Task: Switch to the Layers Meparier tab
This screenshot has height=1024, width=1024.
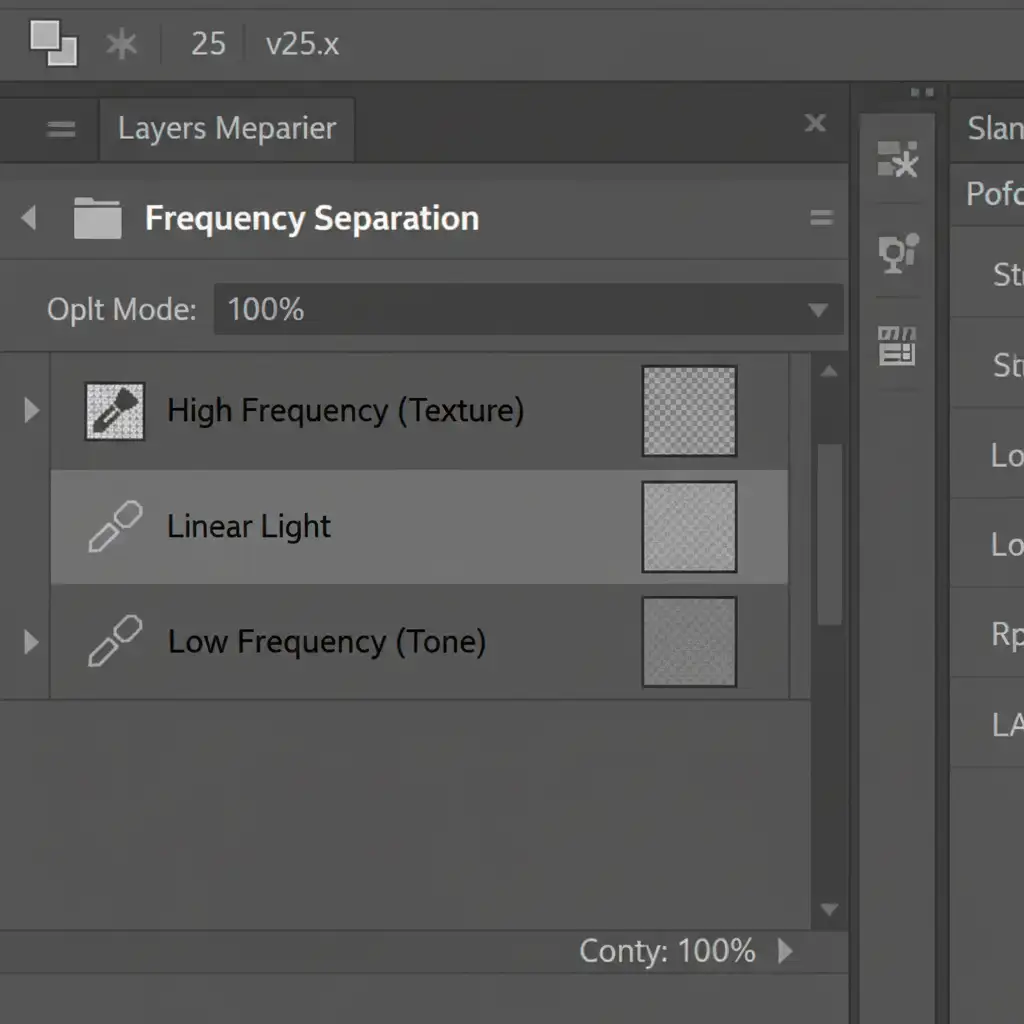Action: 226,129
